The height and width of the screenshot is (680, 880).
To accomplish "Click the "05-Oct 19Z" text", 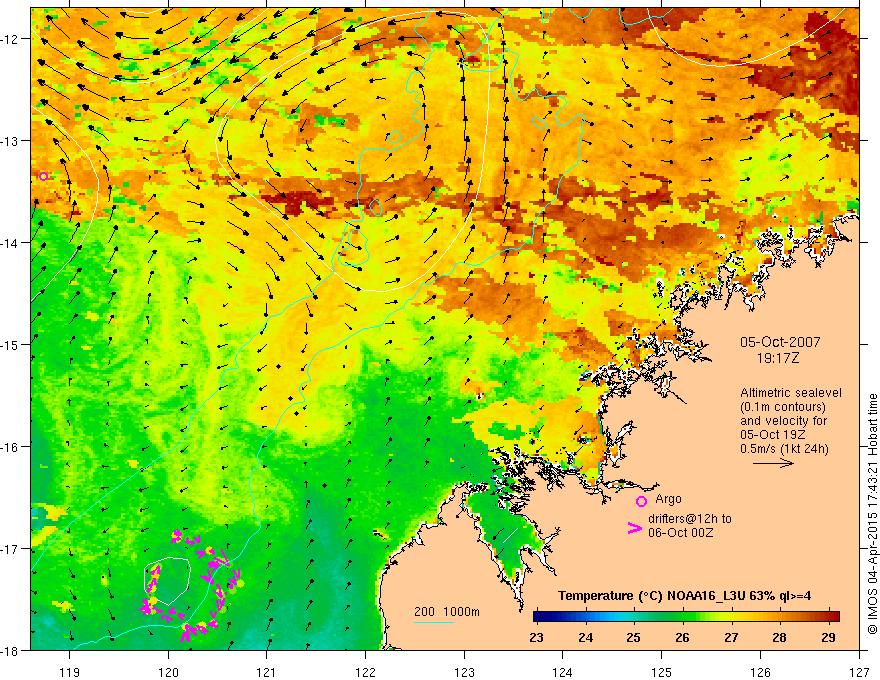I will (x=774, y=435).
